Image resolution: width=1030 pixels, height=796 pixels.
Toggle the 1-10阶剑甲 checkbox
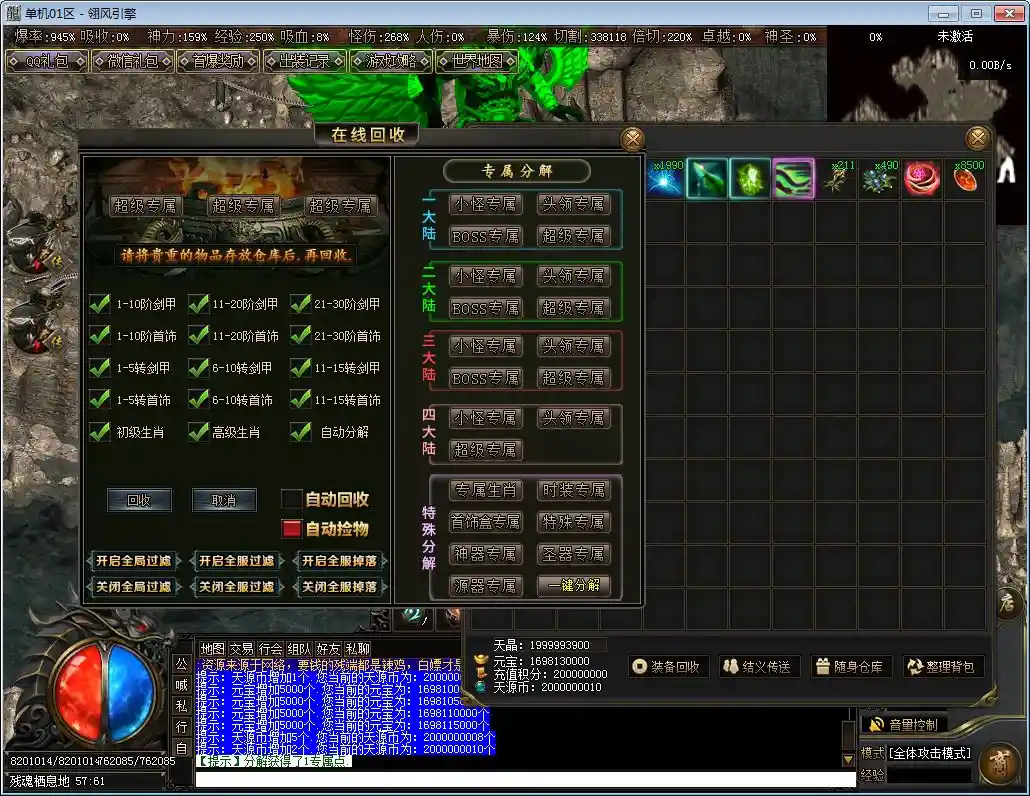pos(100,304)
